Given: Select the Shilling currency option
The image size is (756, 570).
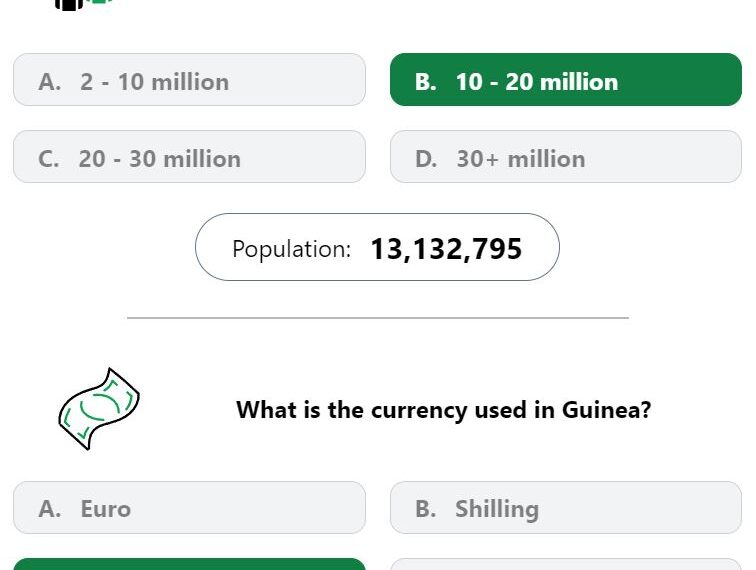Looking at the screenshot, I should [x=566, y=507].
